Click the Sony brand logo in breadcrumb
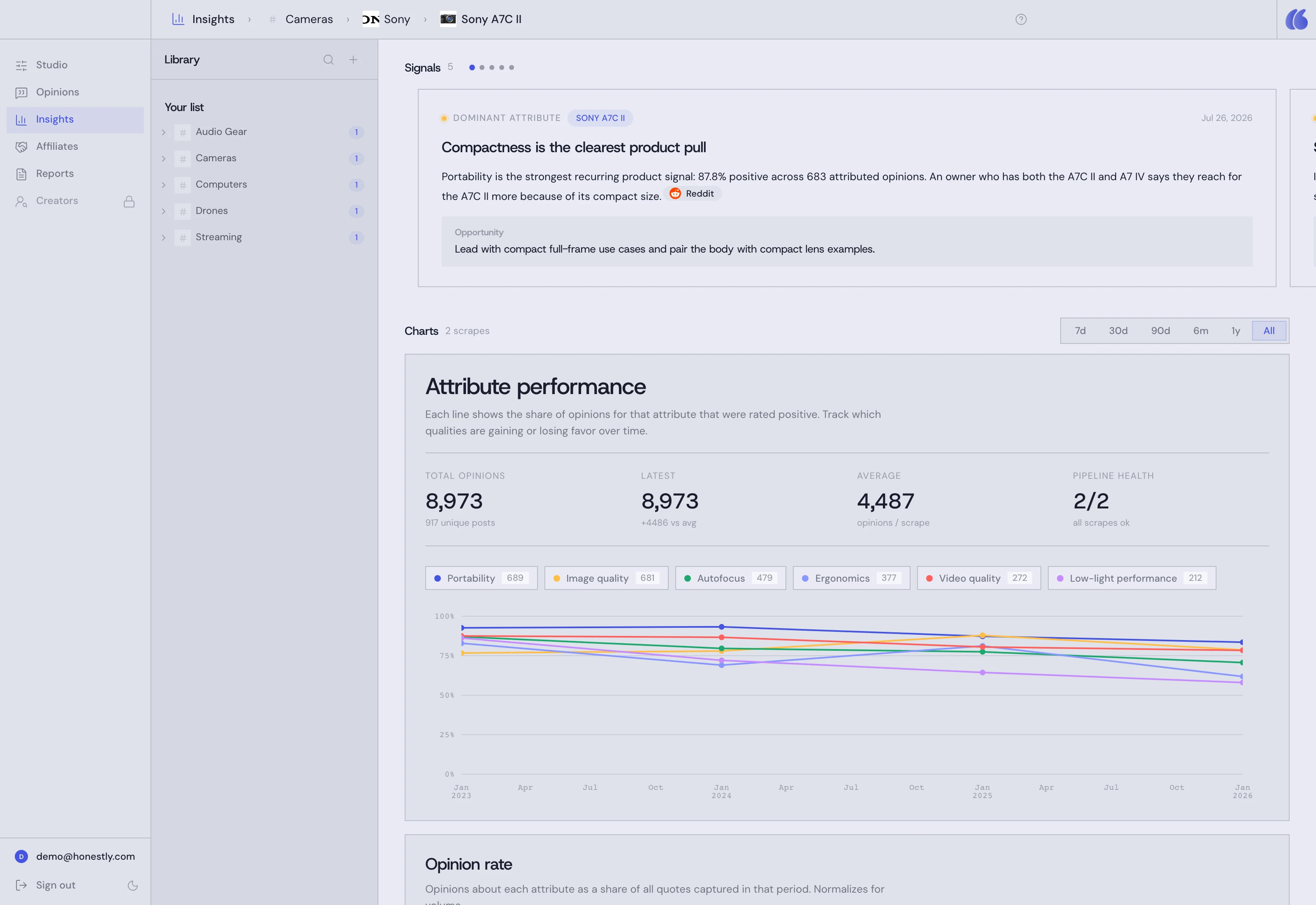The image size is (1316, 905). [371, 19]
